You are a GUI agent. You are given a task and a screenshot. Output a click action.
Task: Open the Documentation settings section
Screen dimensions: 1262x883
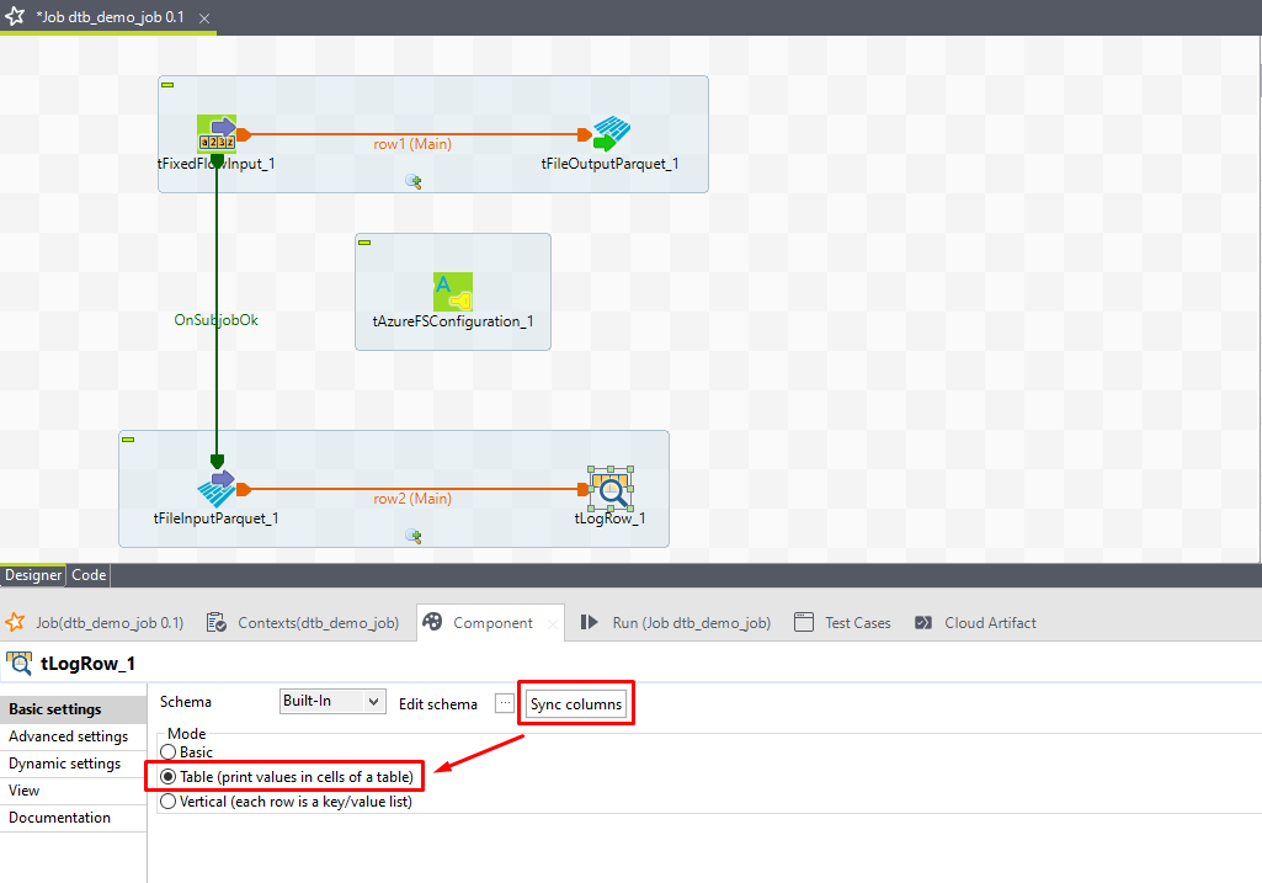pos(73,817)
